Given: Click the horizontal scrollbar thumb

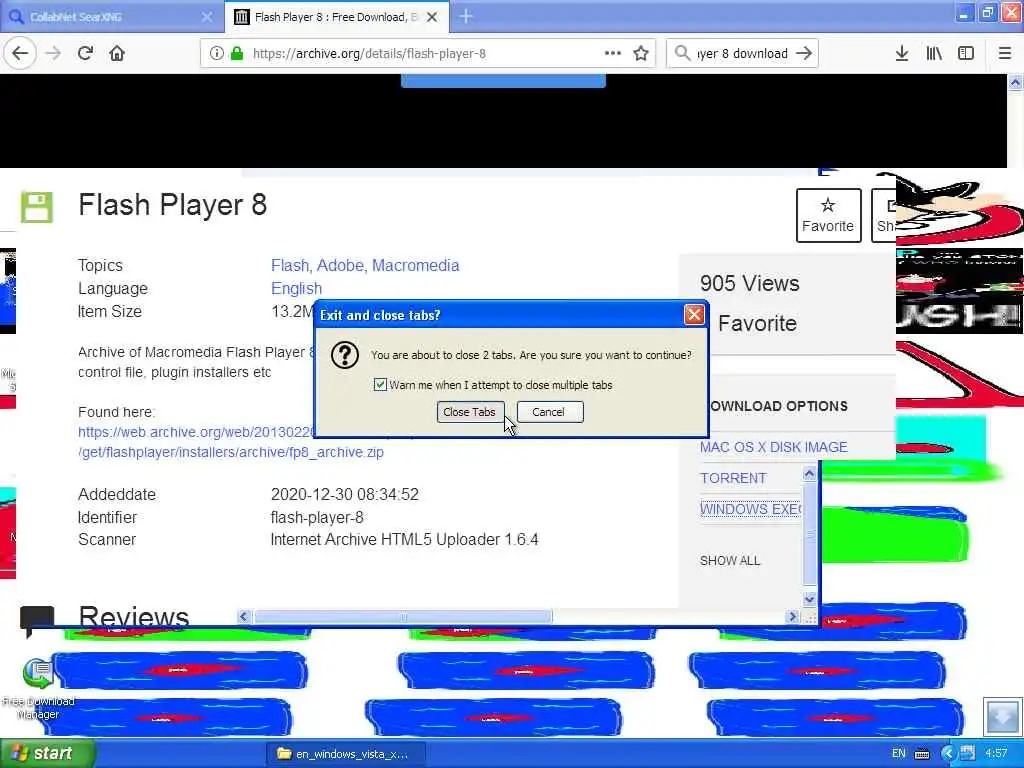Looking at the screenshot, I should [x=403, y=616].
